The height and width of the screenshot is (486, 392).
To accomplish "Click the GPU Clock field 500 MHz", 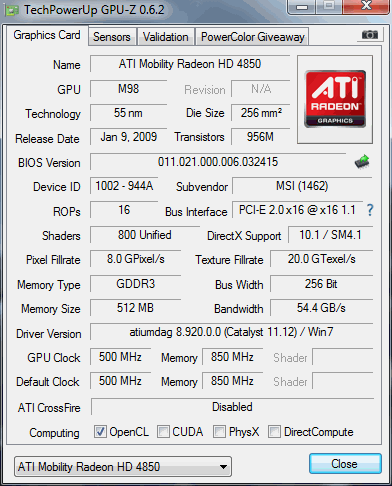I will click(x=120, y=357).
